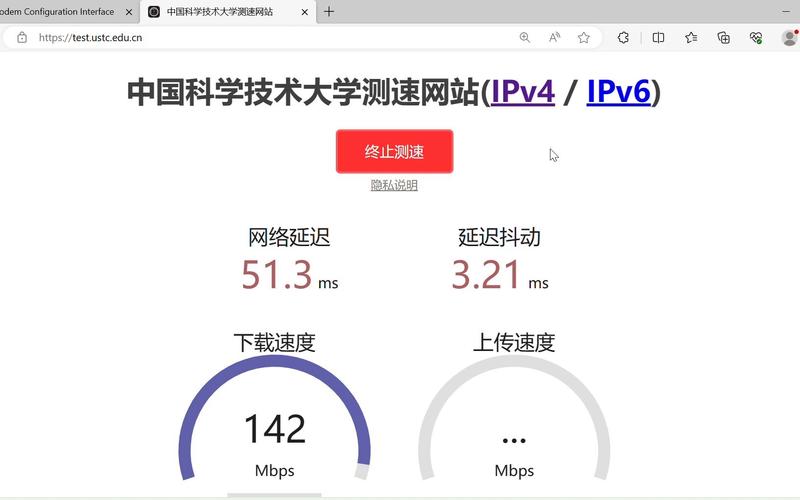
Task: Open the 隐私说明 privacy notice link
Action: tap(394, 185)
